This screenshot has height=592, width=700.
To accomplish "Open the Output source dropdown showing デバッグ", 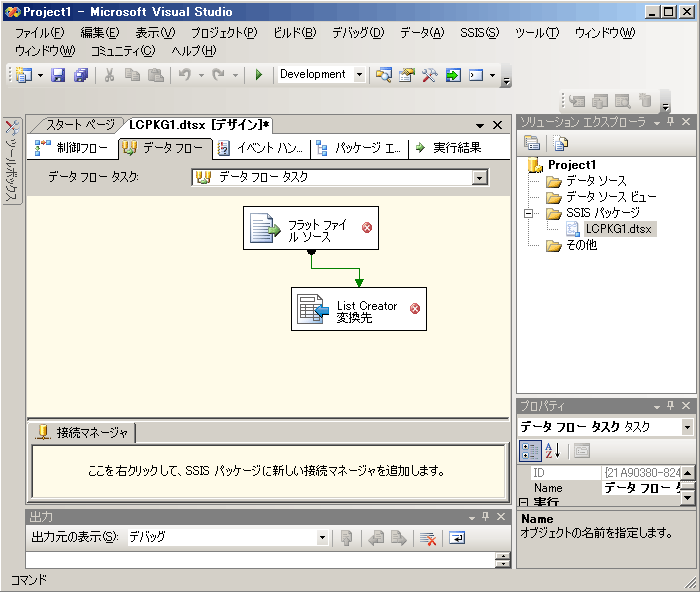I will point(322,538).
